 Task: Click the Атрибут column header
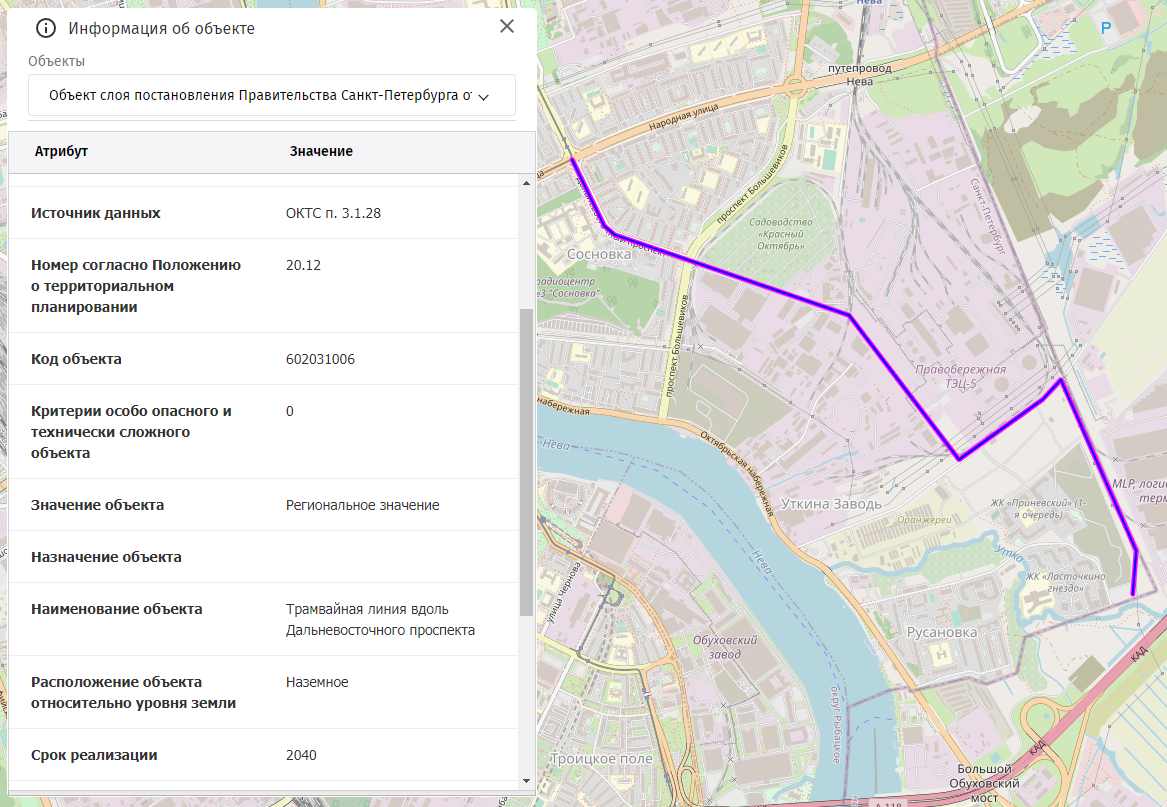pyautogui.click(x=62, y=151)
